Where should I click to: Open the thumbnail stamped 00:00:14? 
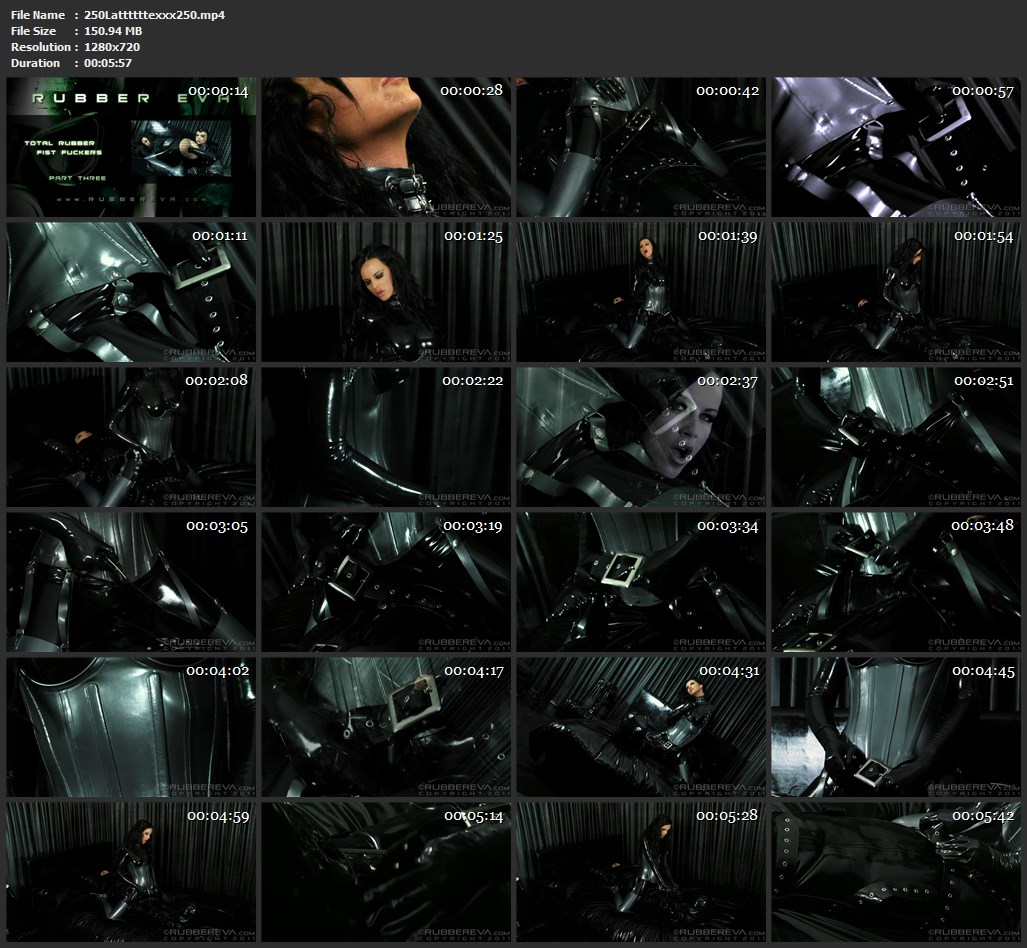[131, 147]
